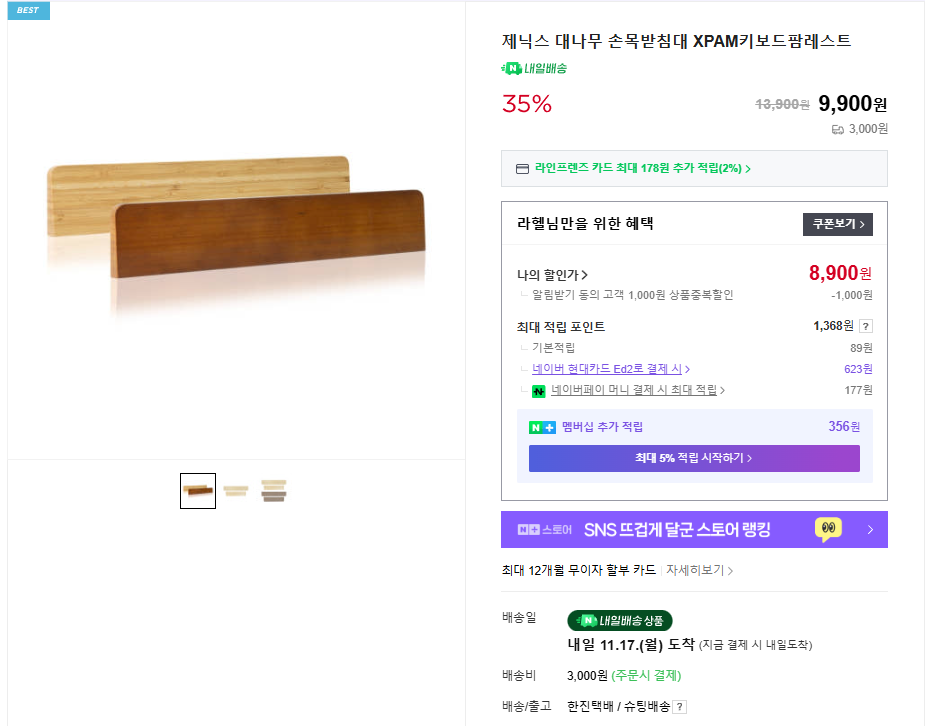Click the 쿠폰보기 button

click(838, 224)
